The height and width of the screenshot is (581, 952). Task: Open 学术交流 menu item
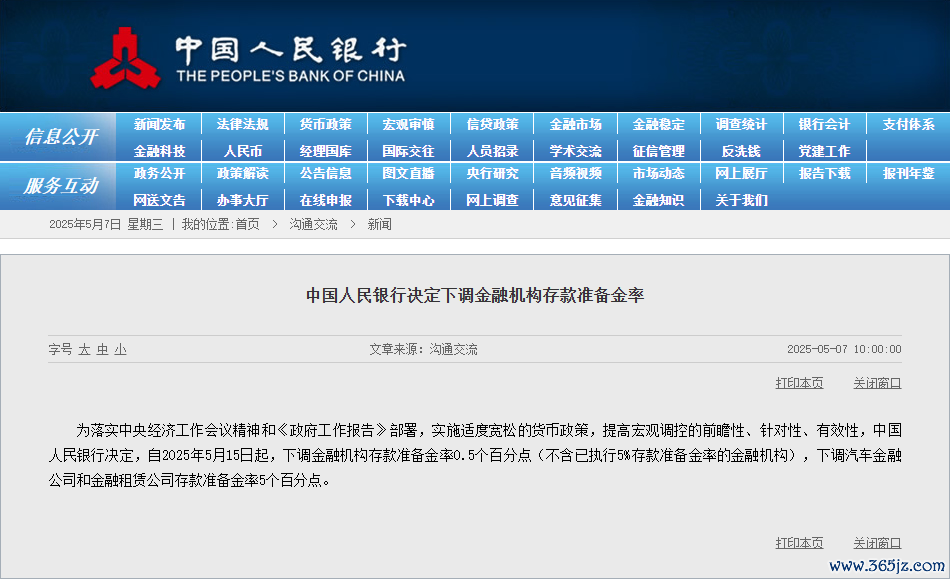(x=576, y=151)
